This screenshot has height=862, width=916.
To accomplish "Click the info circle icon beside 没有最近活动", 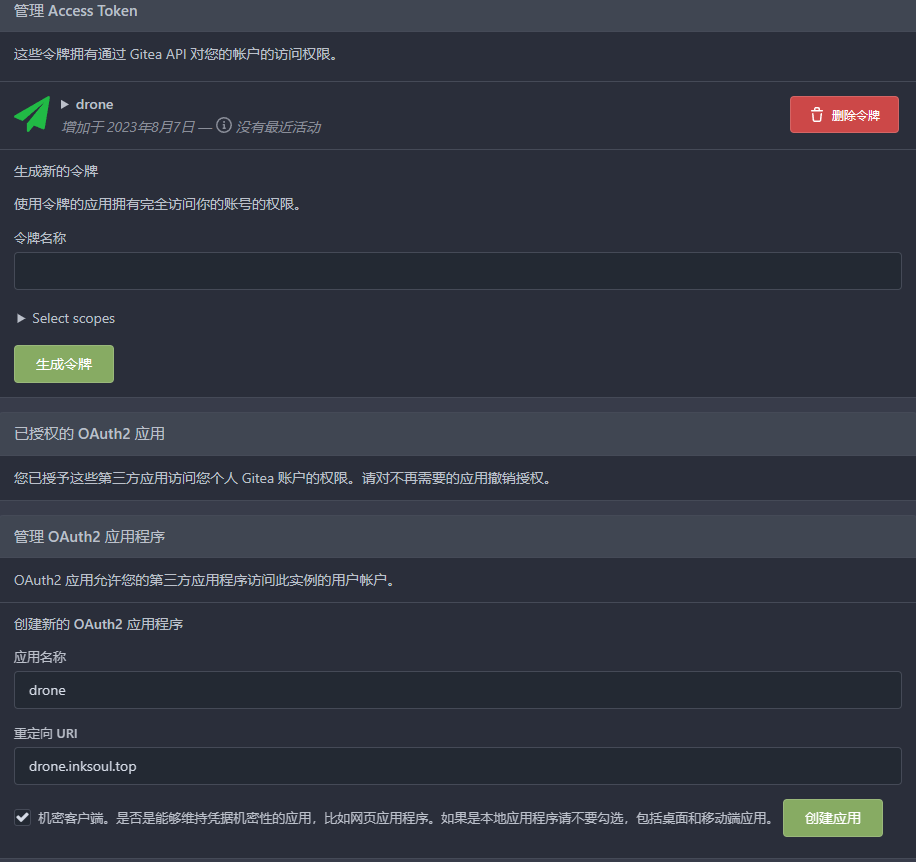I will (224, 126).
